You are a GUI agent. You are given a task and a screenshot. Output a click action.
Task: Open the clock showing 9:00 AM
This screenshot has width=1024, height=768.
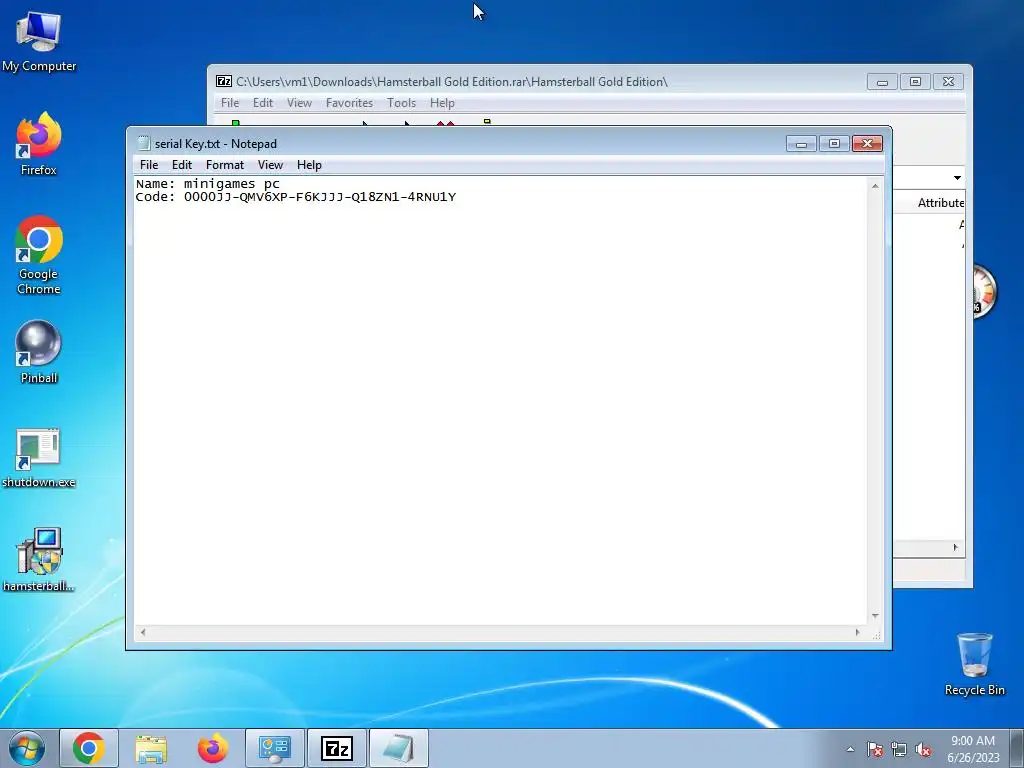[973, 748]
